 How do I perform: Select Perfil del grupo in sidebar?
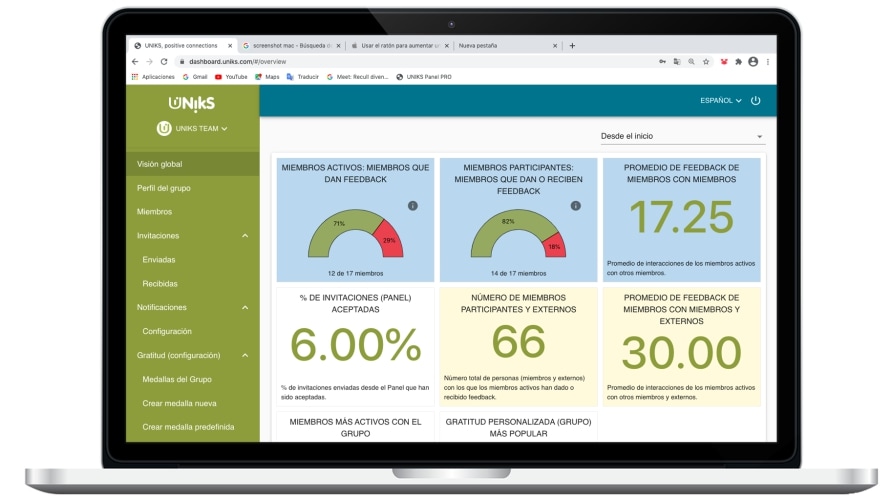pyautogui.click(x=163, y=188)
